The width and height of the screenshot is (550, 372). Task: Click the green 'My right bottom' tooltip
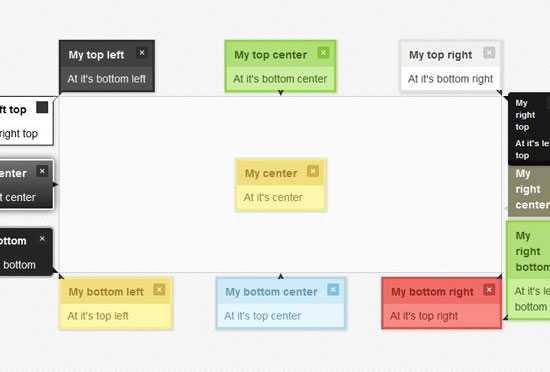click(x=528, y=270)
